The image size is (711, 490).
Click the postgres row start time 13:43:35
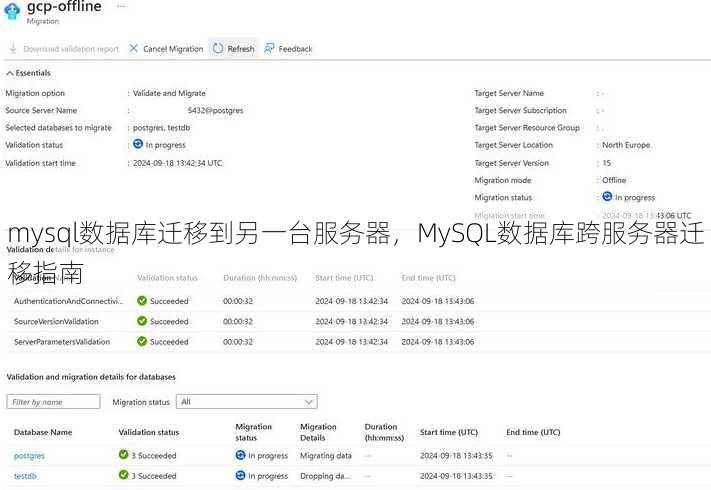456,456
